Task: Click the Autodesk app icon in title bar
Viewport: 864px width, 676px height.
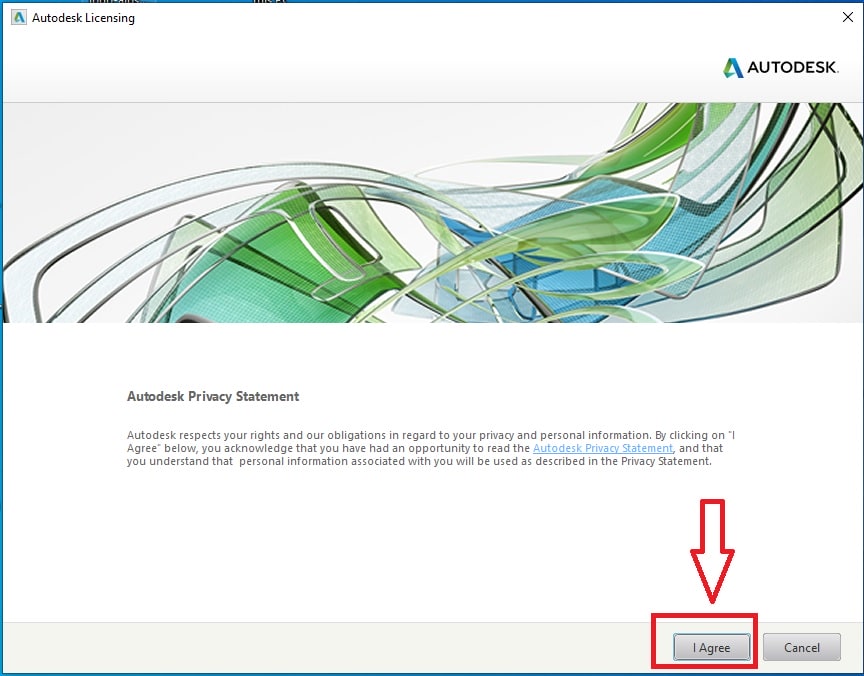Action: coord(19,18)
